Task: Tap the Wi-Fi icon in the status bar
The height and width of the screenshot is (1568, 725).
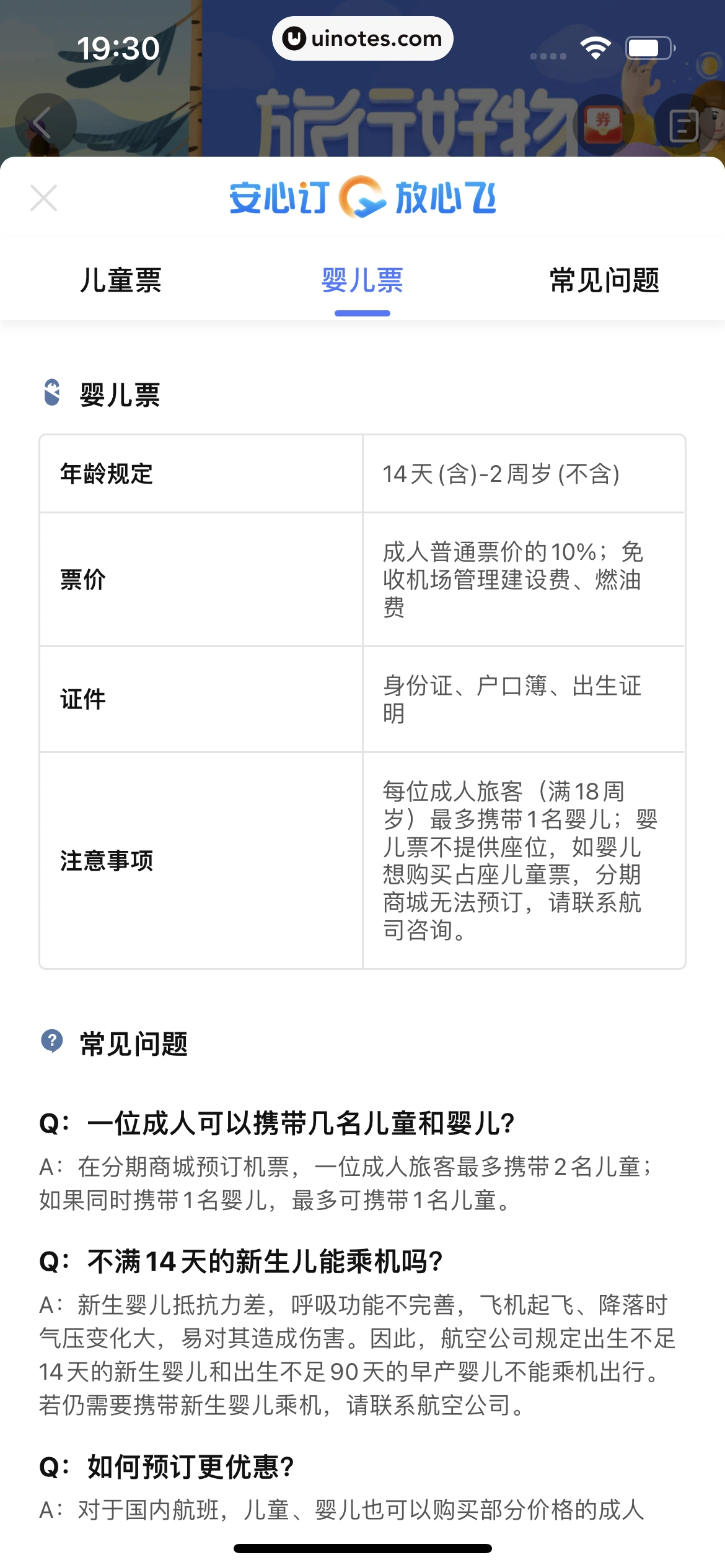Action: point(596,48)
